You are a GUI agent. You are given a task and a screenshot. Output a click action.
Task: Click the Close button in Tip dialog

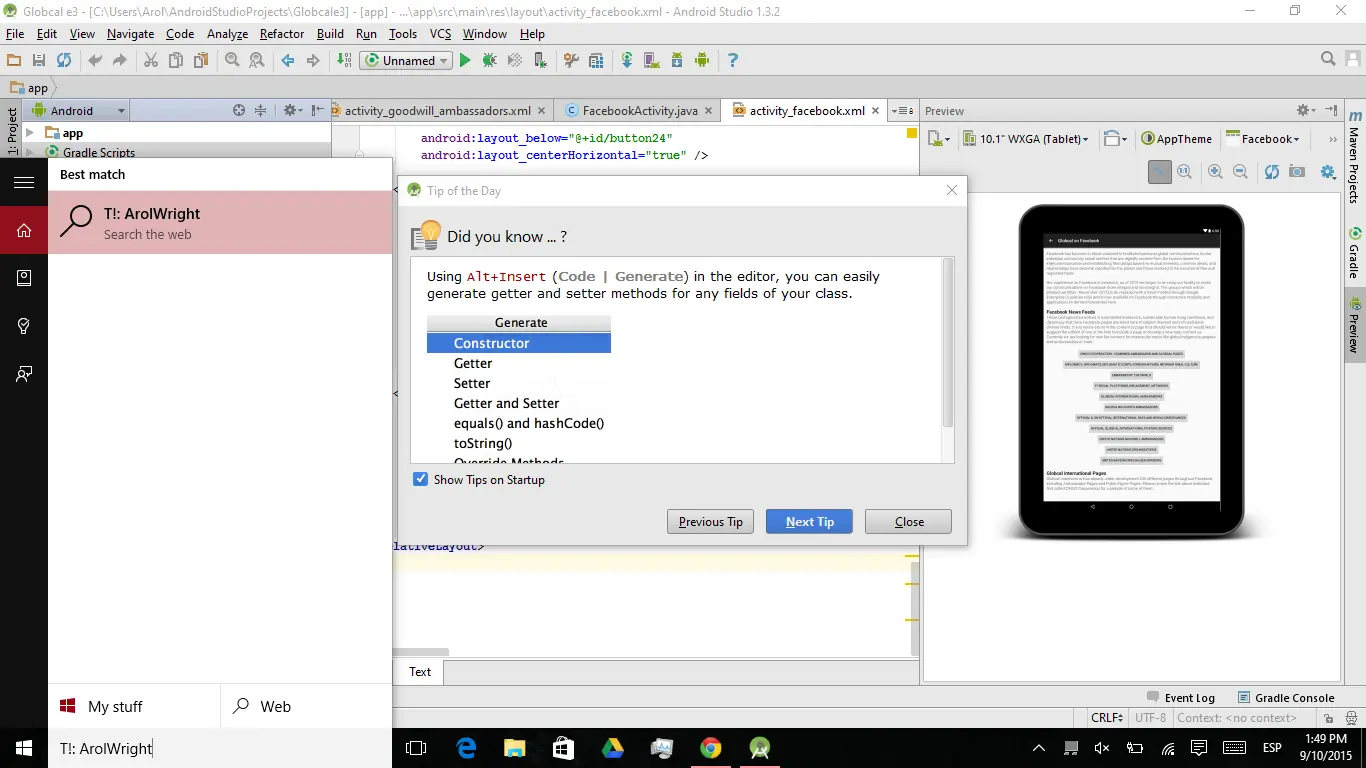pos(909,522)
